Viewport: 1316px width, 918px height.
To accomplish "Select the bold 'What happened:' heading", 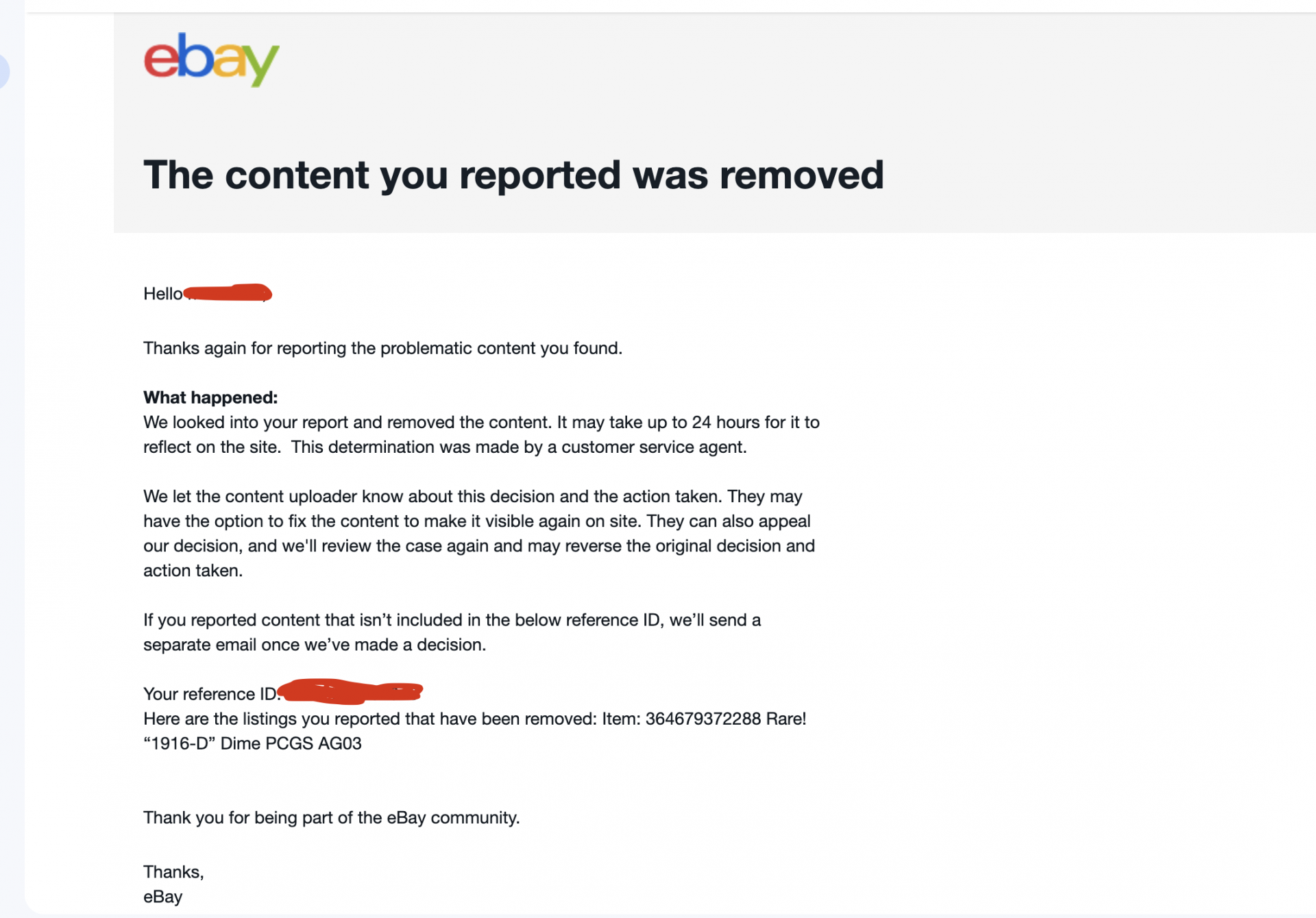I will (x=210, y=397).
